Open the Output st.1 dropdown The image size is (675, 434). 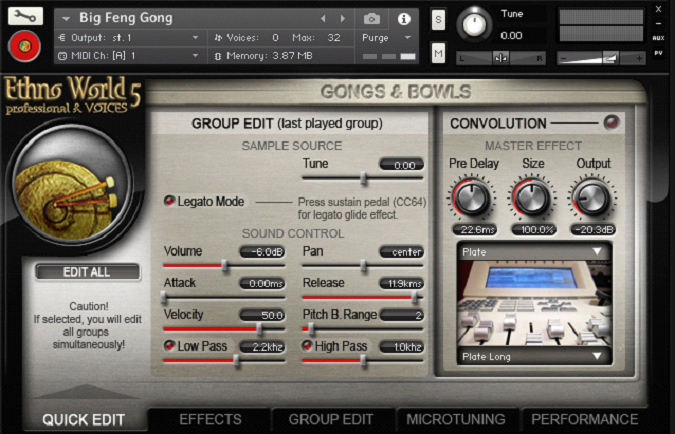[195, 38]
